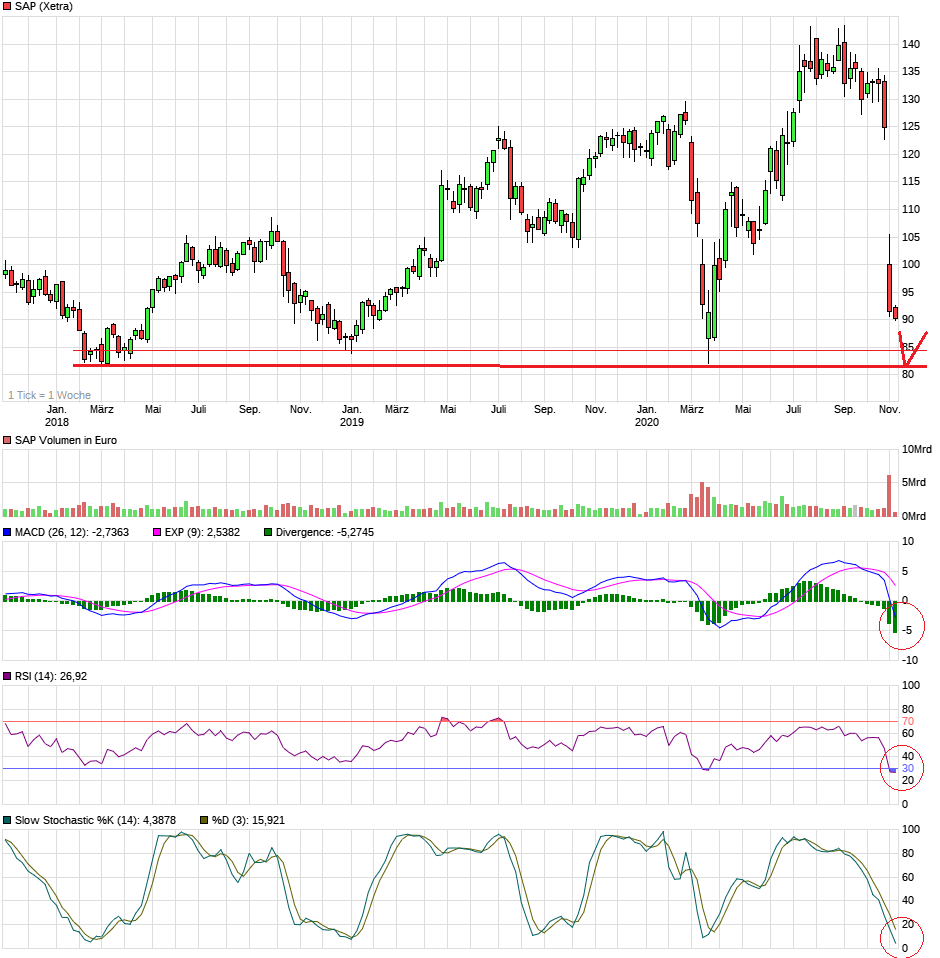
Task: Click the 'SAP Volumen in Euro' label
Action: tap(66, 441)
